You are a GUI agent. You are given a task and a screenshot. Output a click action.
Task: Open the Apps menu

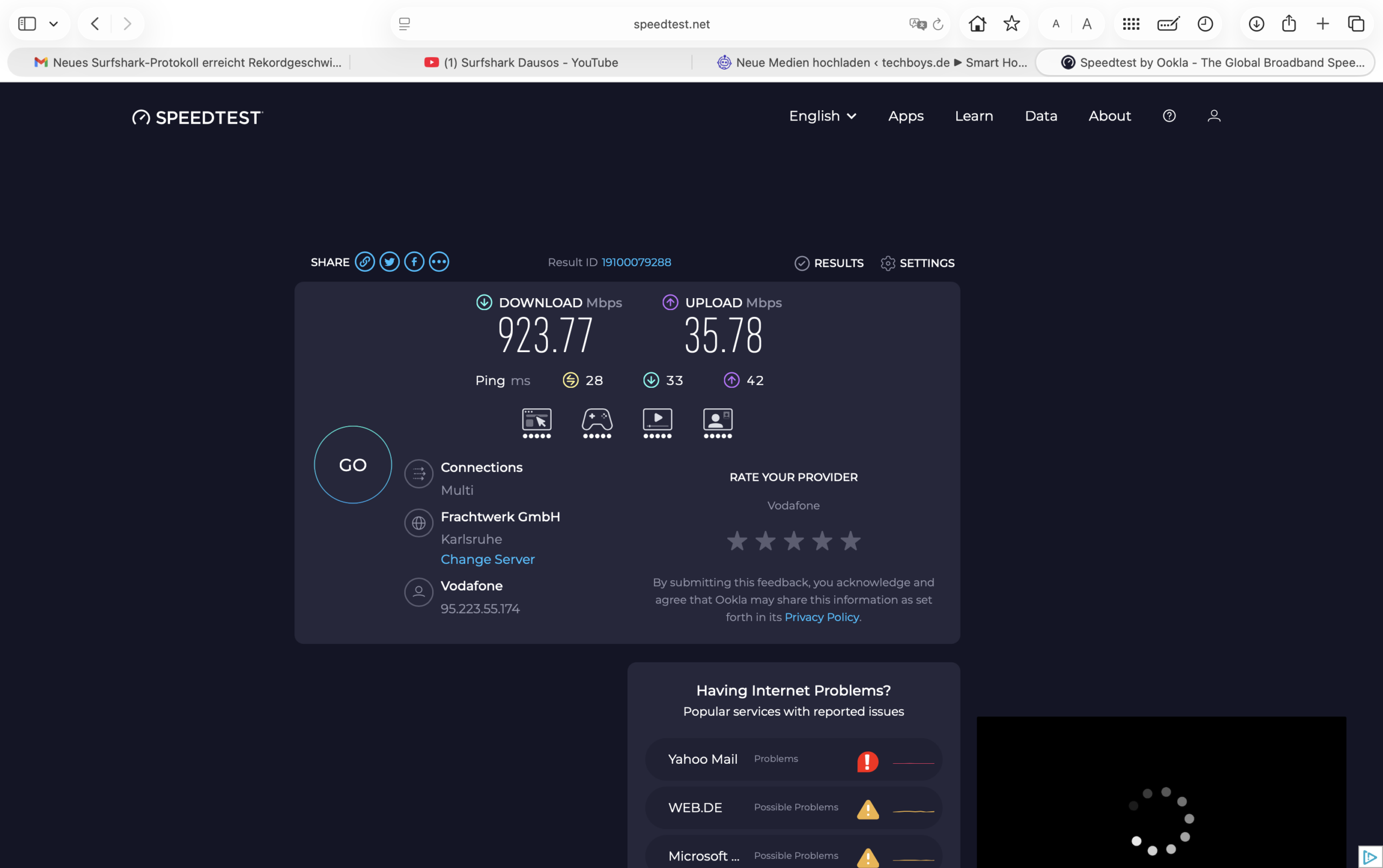pos(906,116)
